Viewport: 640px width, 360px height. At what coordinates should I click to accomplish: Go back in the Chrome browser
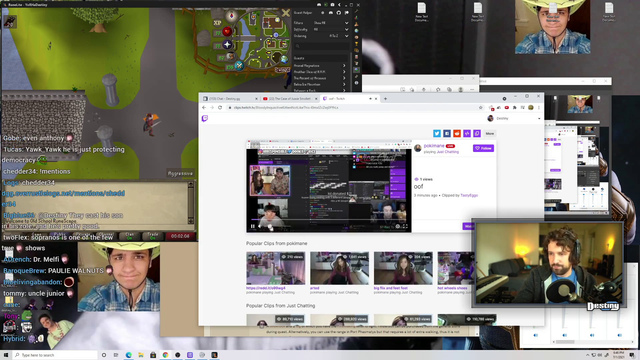pos(204,108)
